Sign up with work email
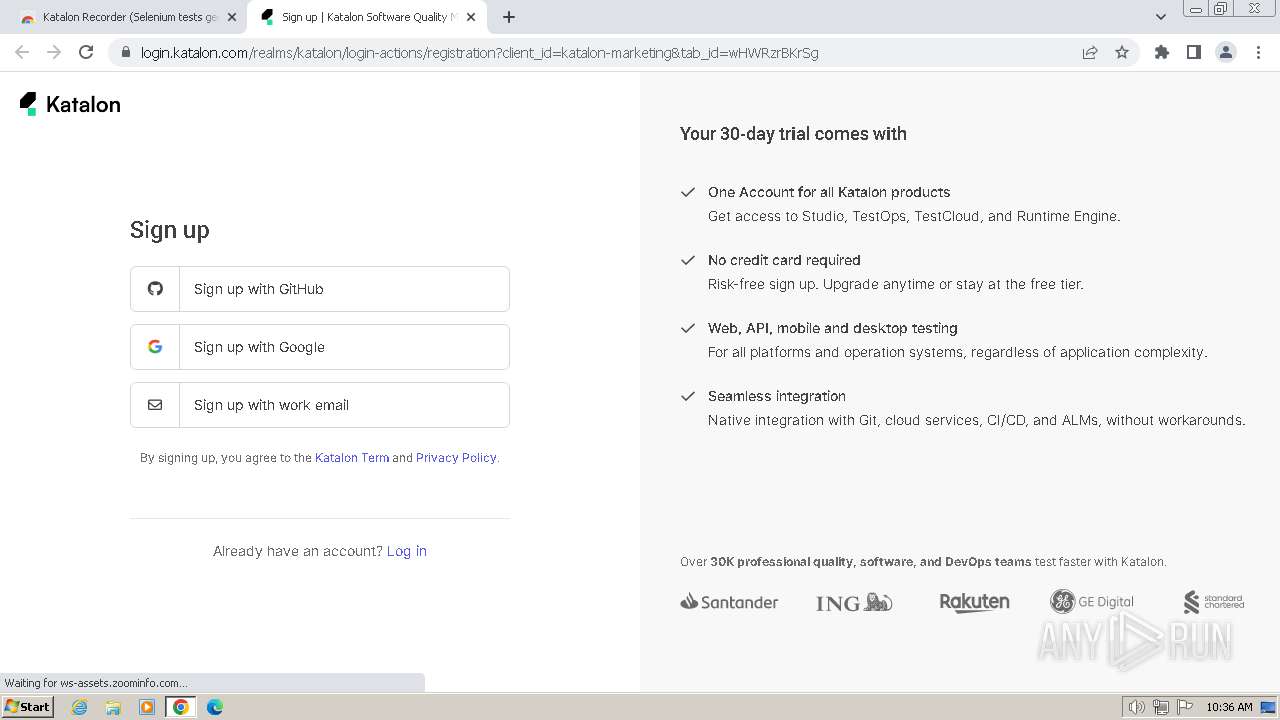 [320, 405]
